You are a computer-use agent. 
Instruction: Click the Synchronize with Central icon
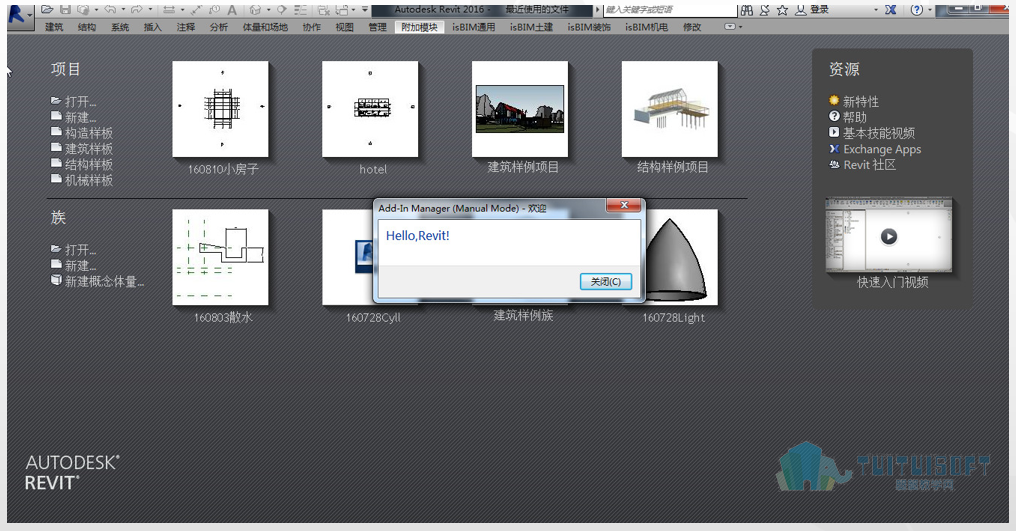[x=83, y=10]
